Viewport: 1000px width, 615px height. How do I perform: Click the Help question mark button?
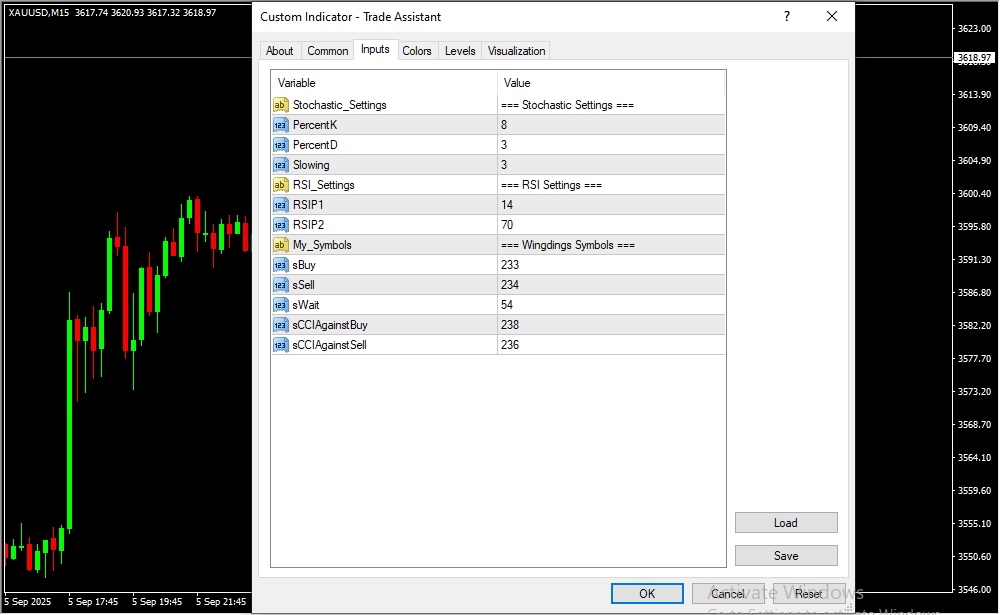(x=787, y=17)
